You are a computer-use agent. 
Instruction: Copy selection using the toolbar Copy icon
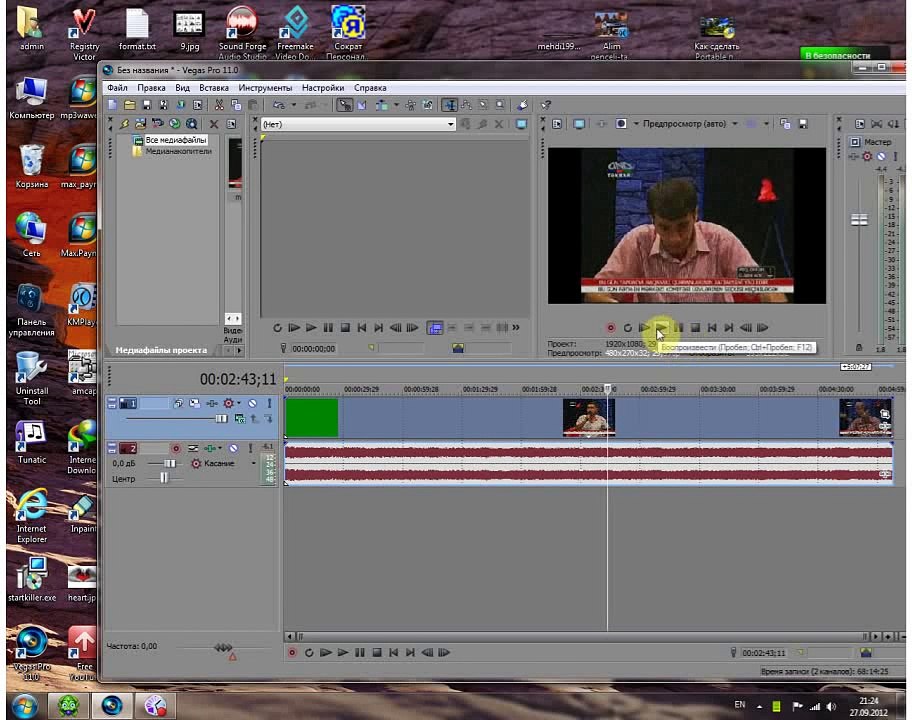pyautogui.click(x=236, y=105)
